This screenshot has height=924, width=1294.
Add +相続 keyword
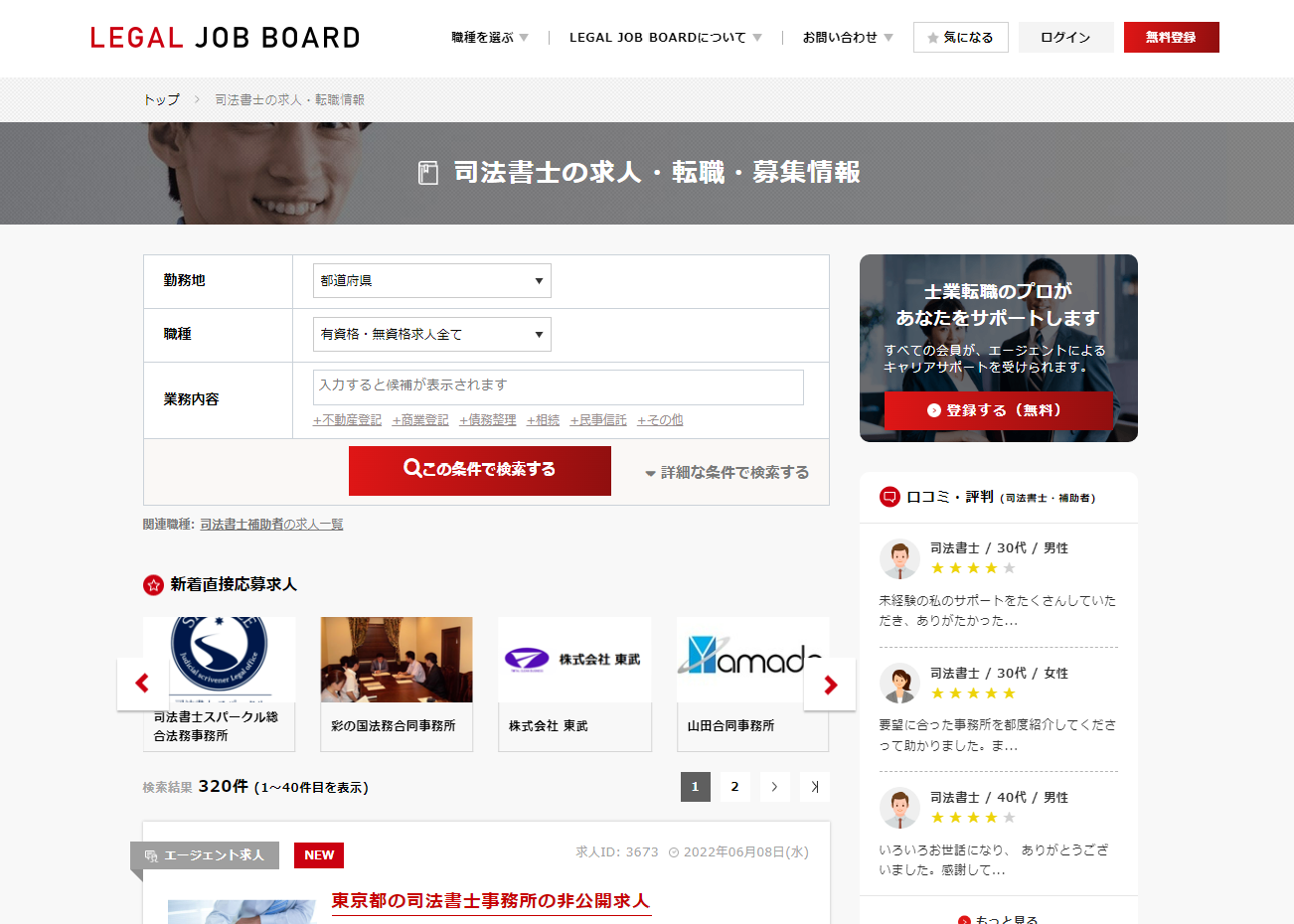click(x=544, y=420)
